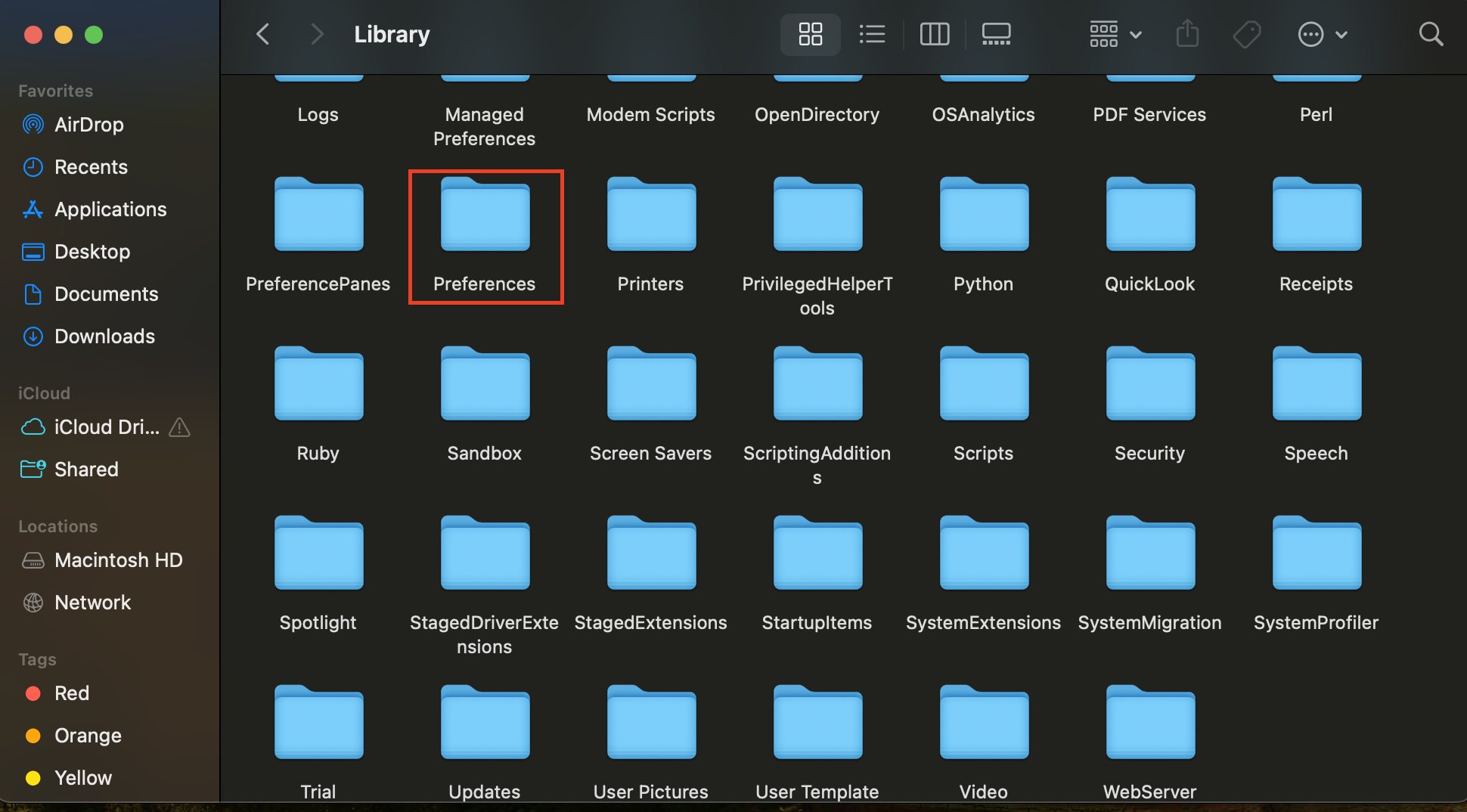Click the iCloud Drive warning indicator
1467x812 pixels.
point(178,427)
